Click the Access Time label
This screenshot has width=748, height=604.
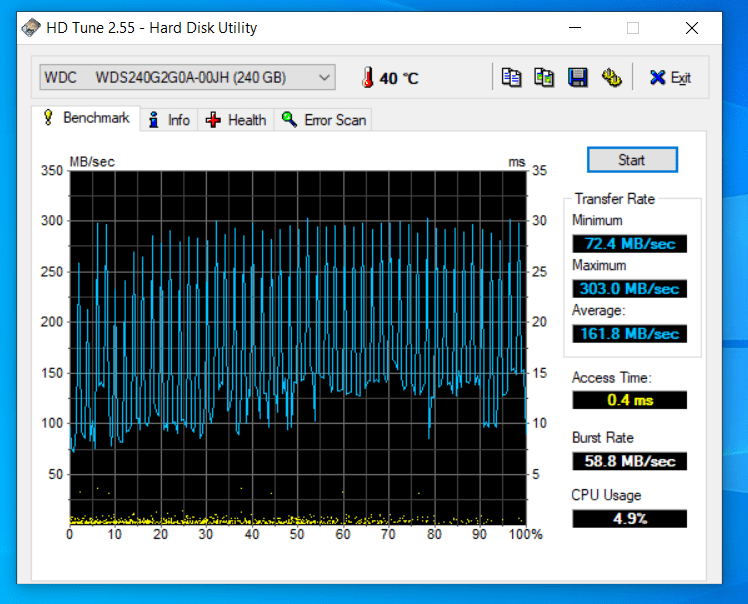[x=612, y=378]
